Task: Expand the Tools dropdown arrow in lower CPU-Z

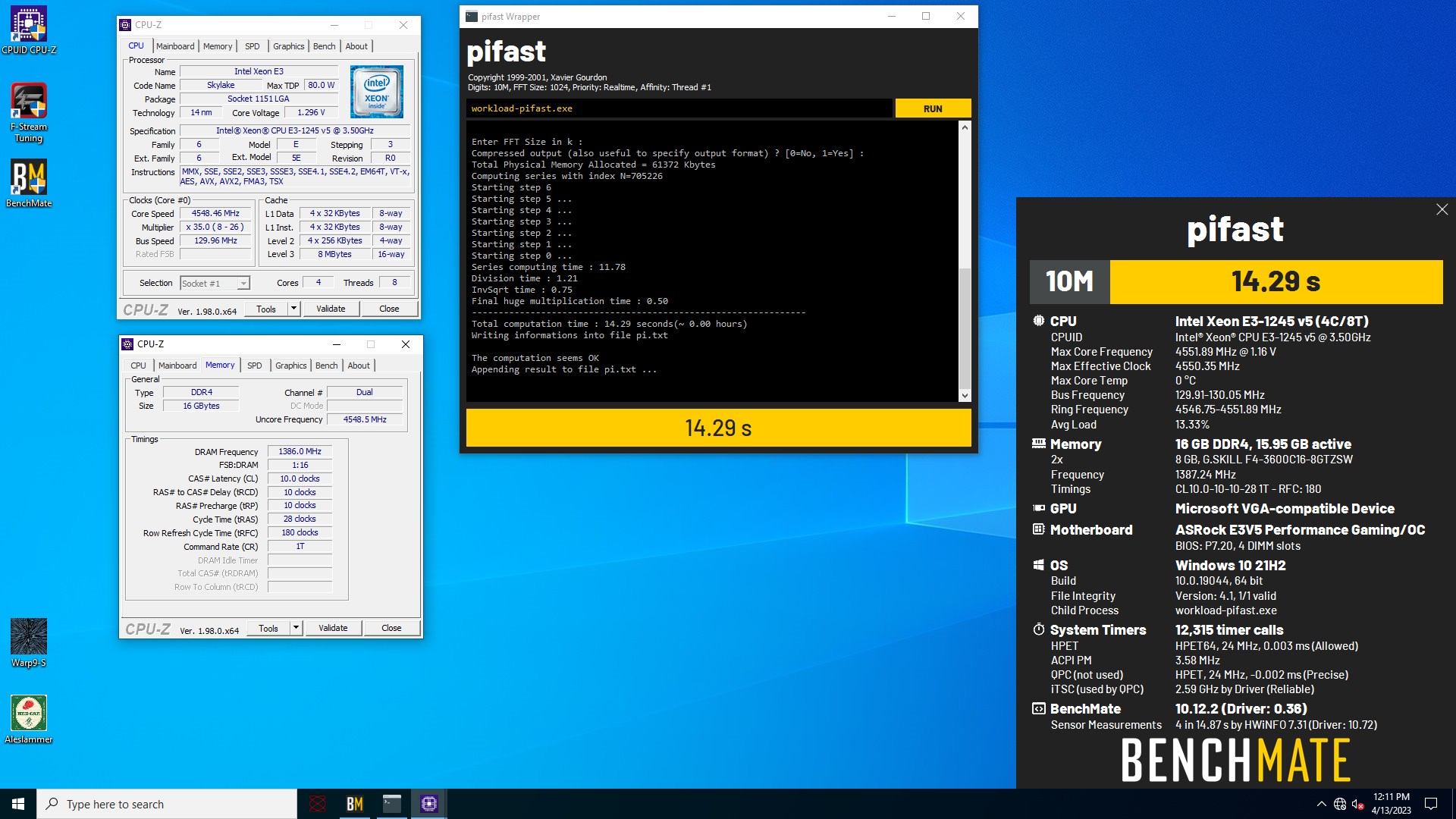Action: click(x=296, y=628)
